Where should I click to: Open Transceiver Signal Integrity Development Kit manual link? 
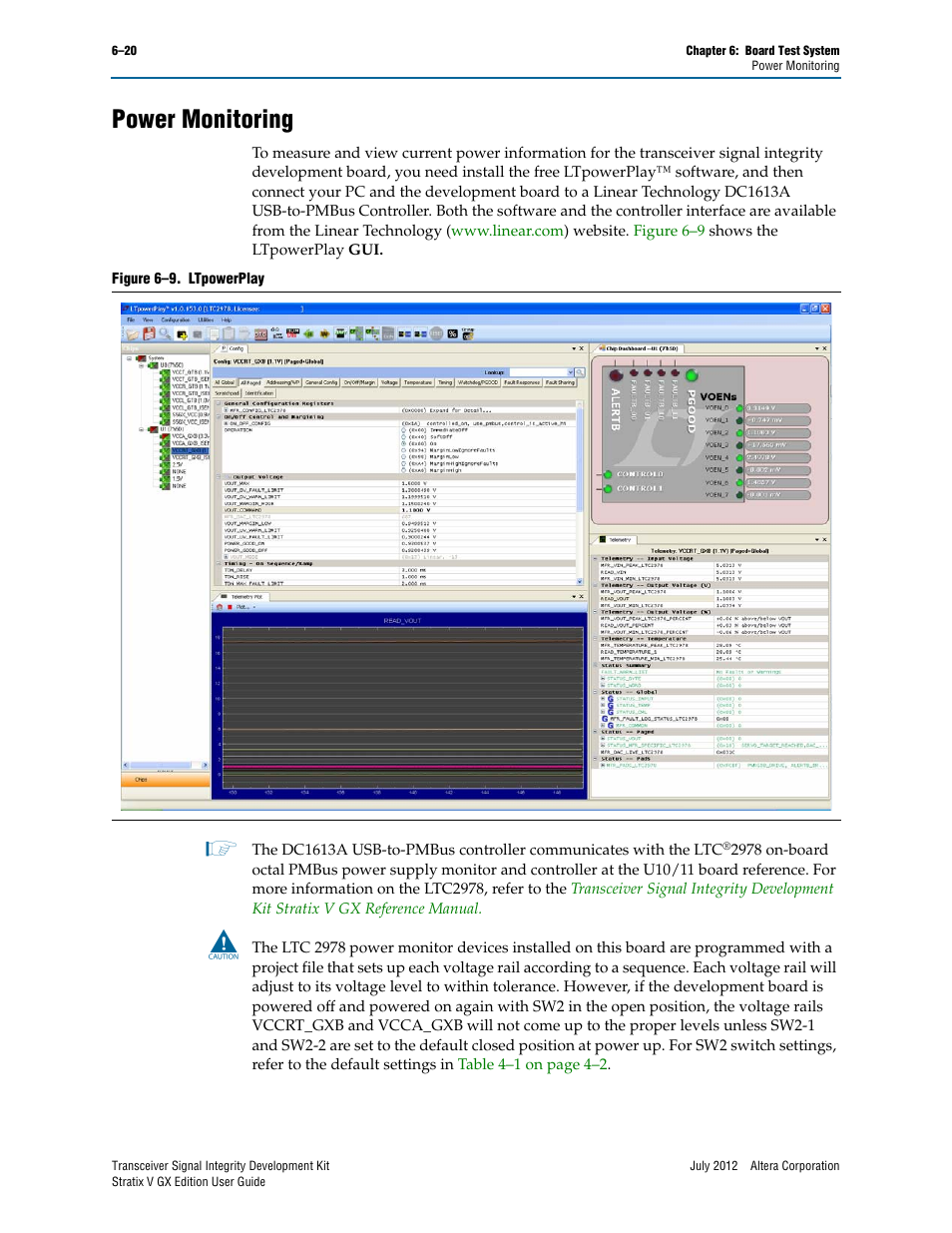[543, 899]
